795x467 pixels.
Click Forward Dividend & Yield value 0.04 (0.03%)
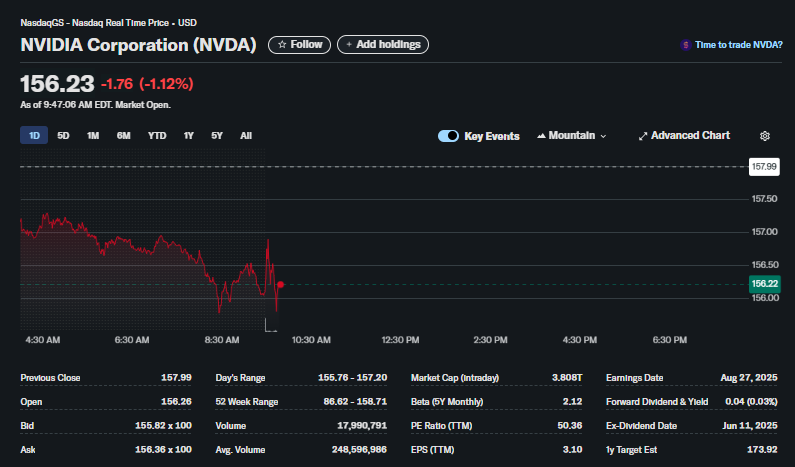[751, 402]
